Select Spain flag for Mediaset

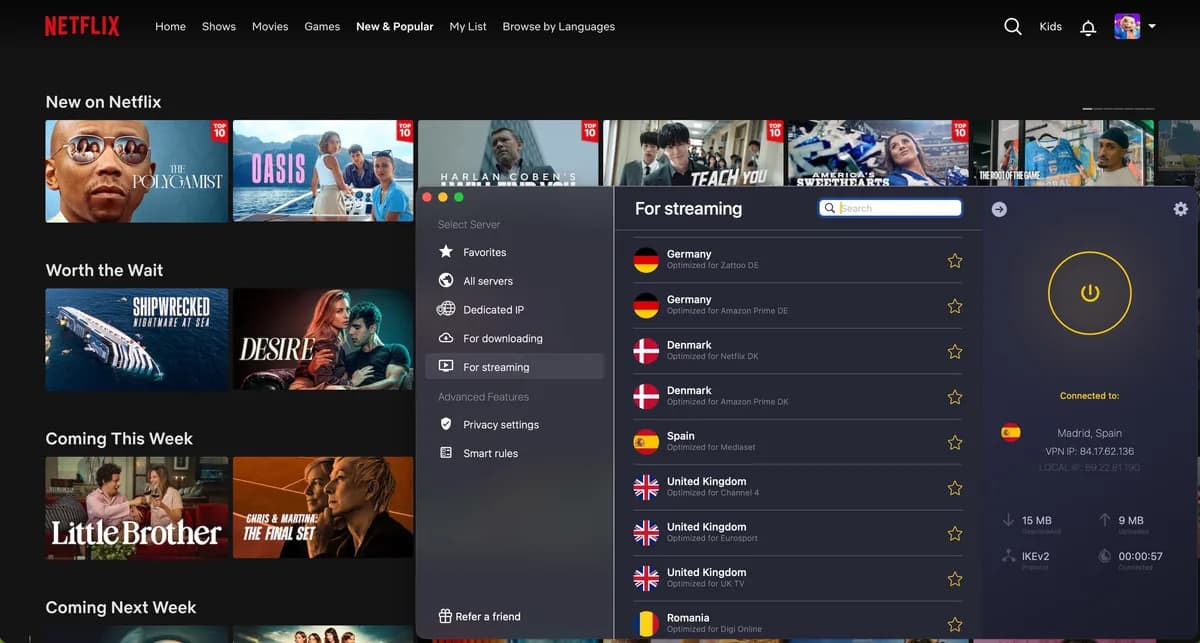pyautogui.click(x=647, y=442)
